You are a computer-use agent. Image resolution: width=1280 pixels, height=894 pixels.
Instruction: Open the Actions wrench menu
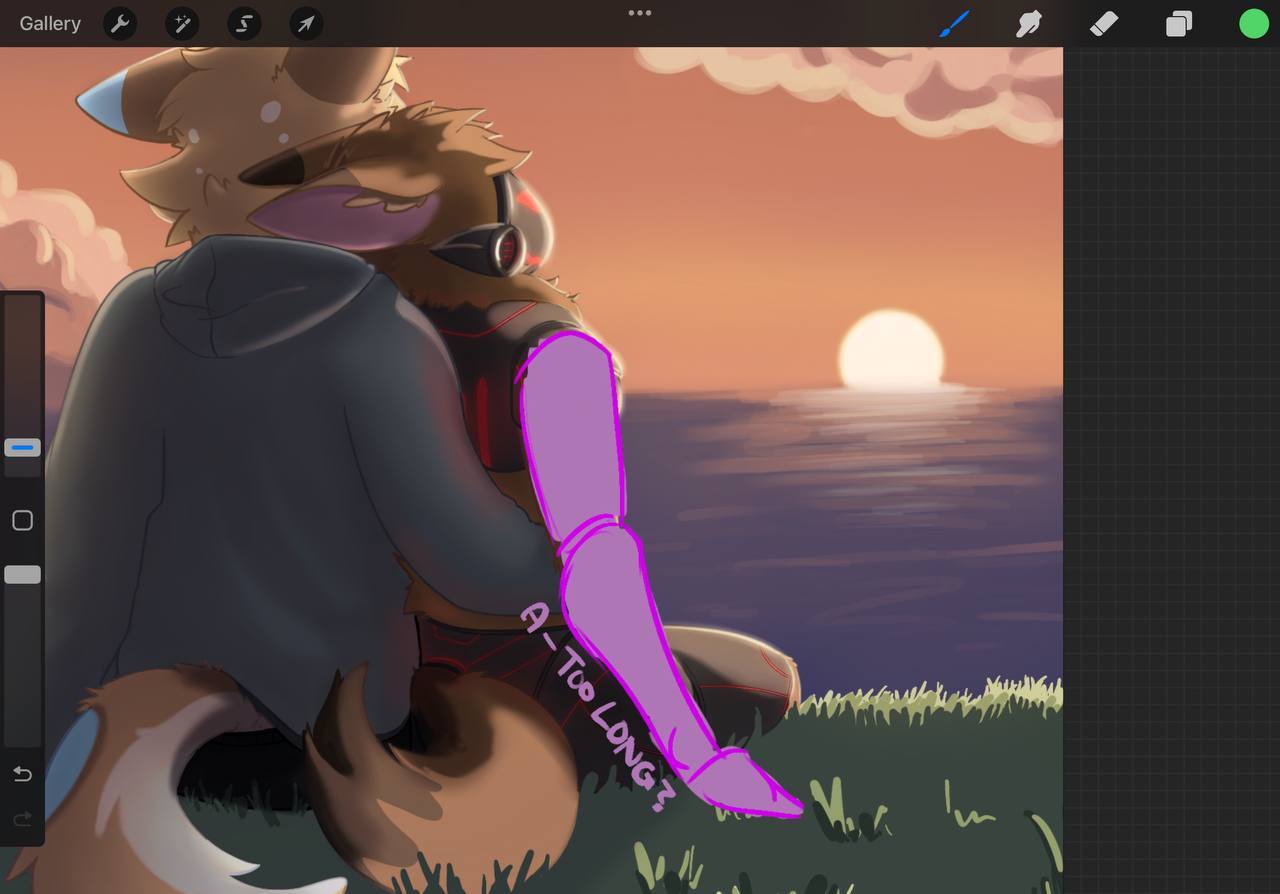click(120, 24)
